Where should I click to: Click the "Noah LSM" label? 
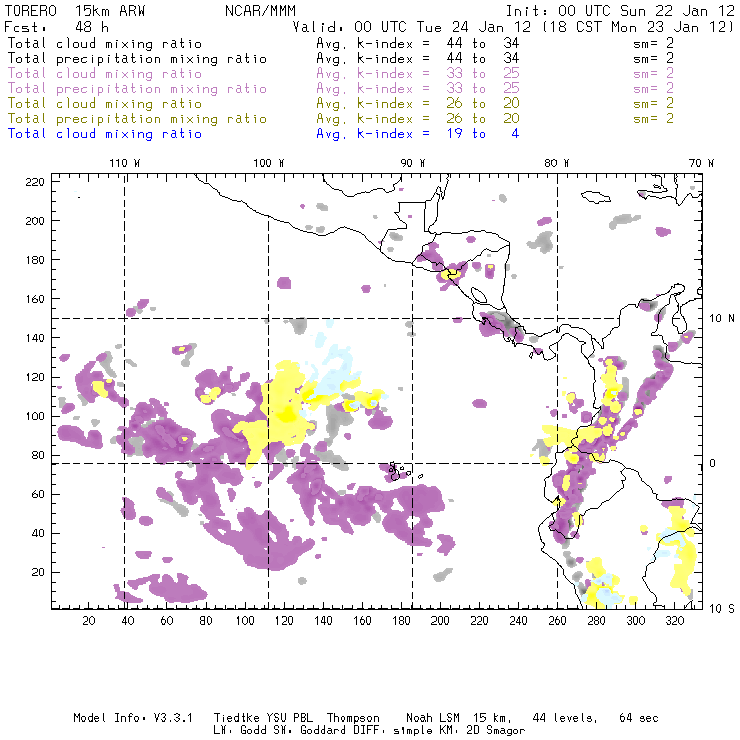point(433,718)
